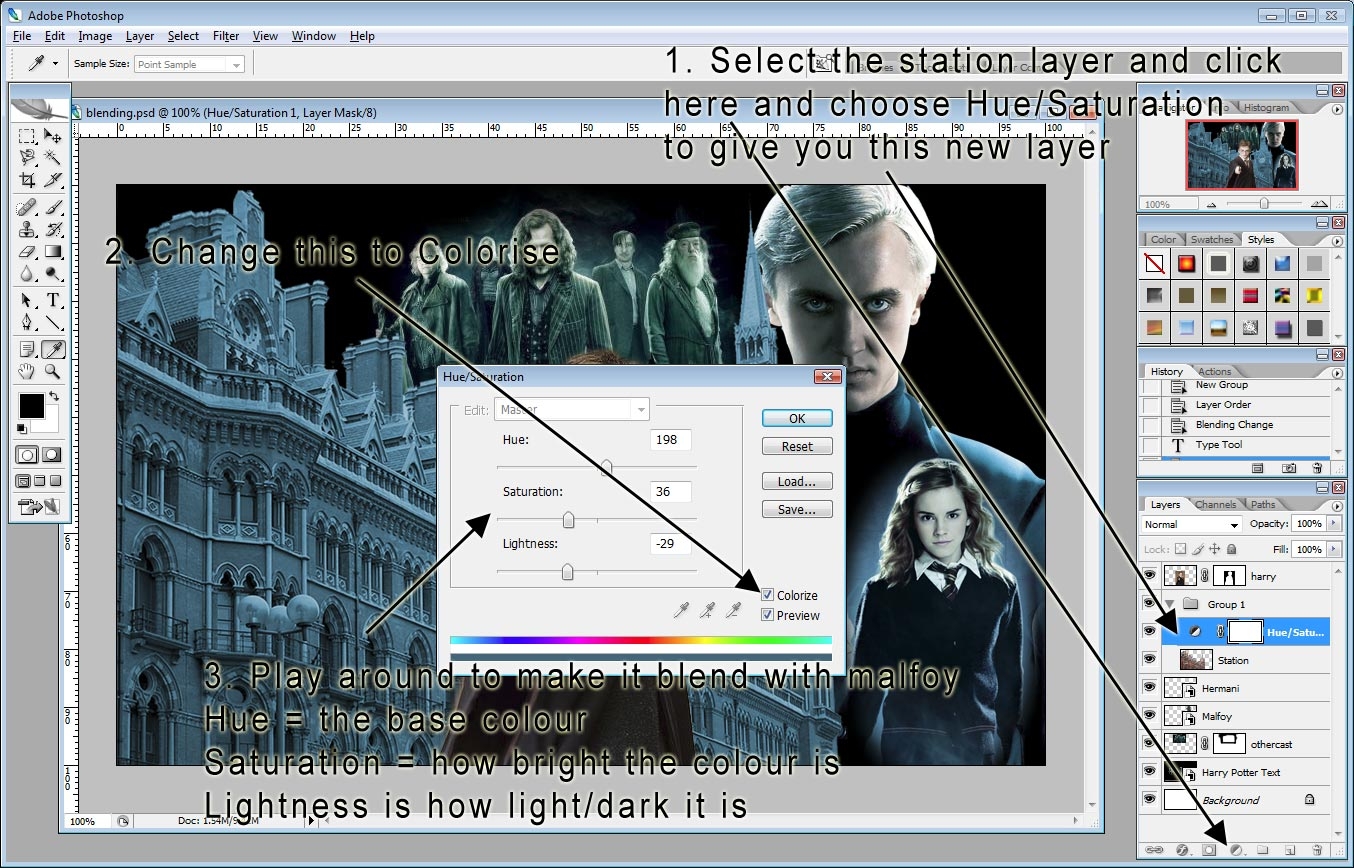This screenshot has height=868, width=1354.
Task: Click the Load... button
Action: point(797,481)
